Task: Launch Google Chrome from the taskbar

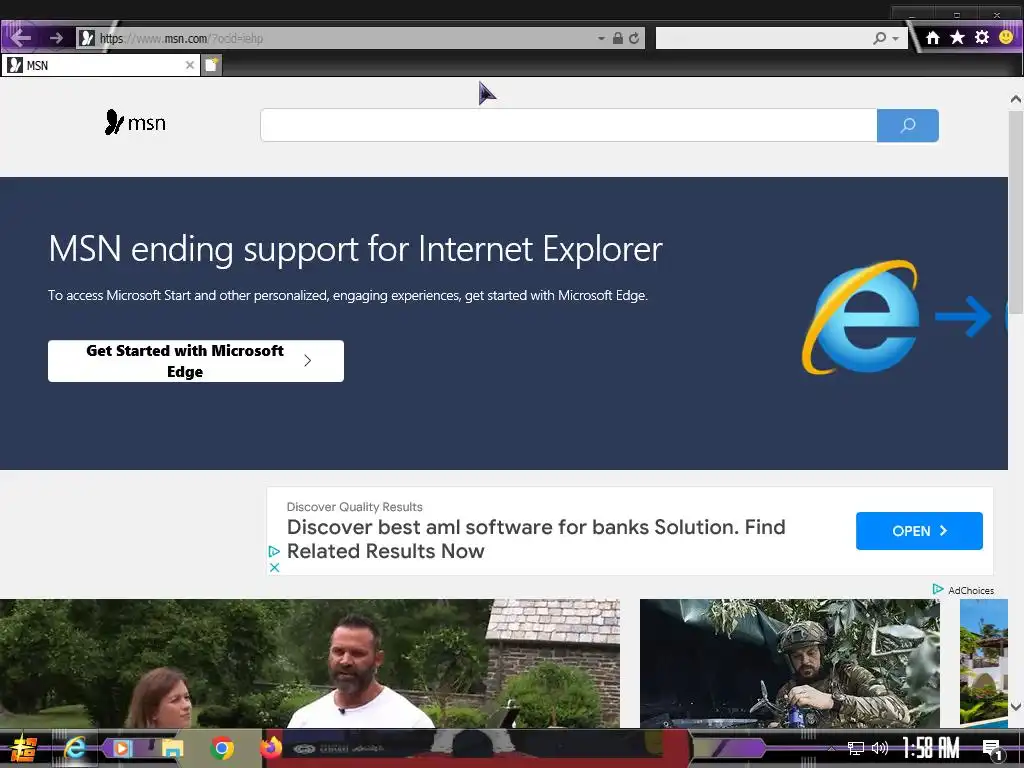Action: (x=222, y=748)
